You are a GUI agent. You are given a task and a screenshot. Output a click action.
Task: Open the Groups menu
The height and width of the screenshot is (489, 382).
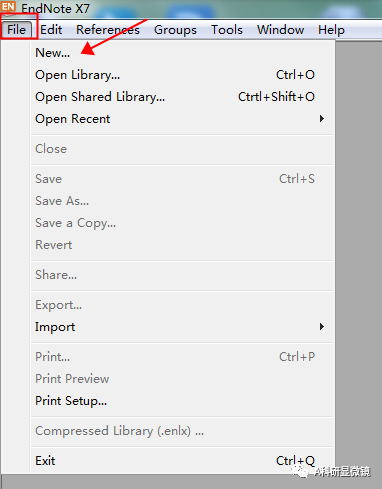tap(175, 30)
